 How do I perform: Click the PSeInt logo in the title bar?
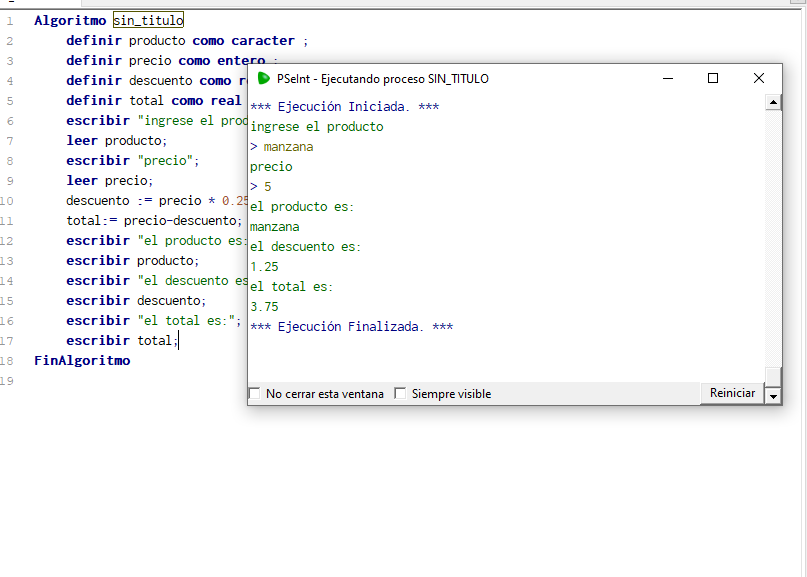(x=264, y=78)
